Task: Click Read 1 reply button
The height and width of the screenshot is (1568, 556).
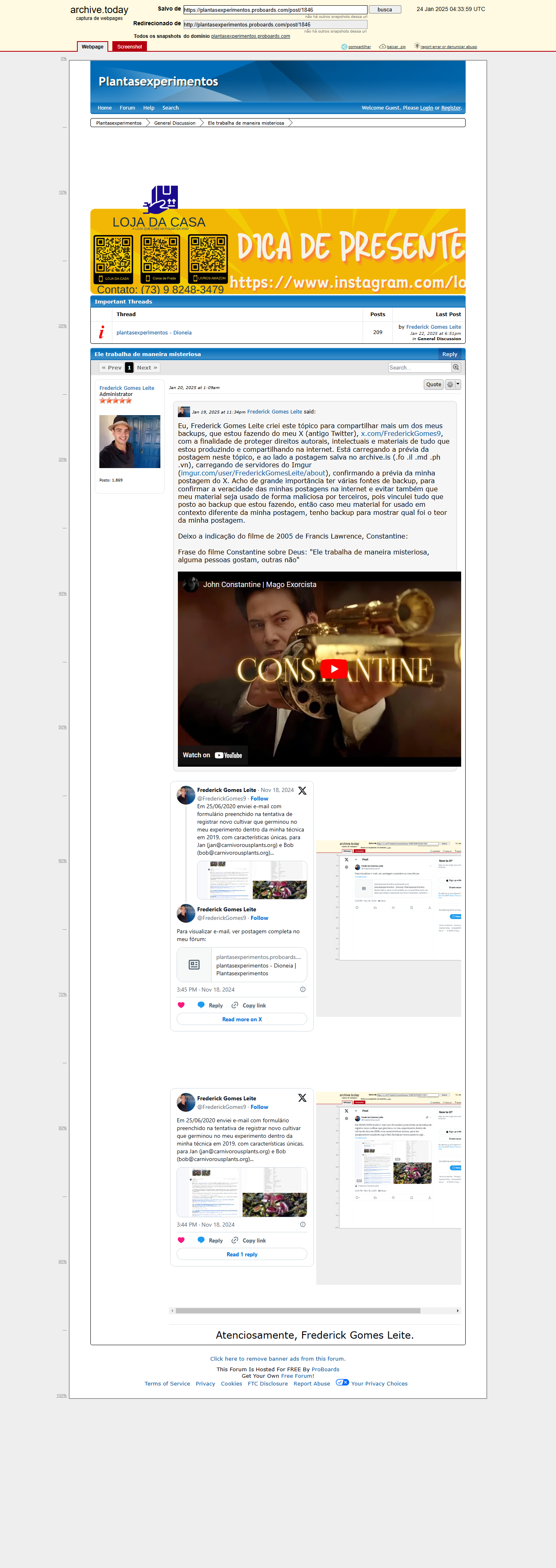Action: pyautogui.click(x=241, y=1254)
